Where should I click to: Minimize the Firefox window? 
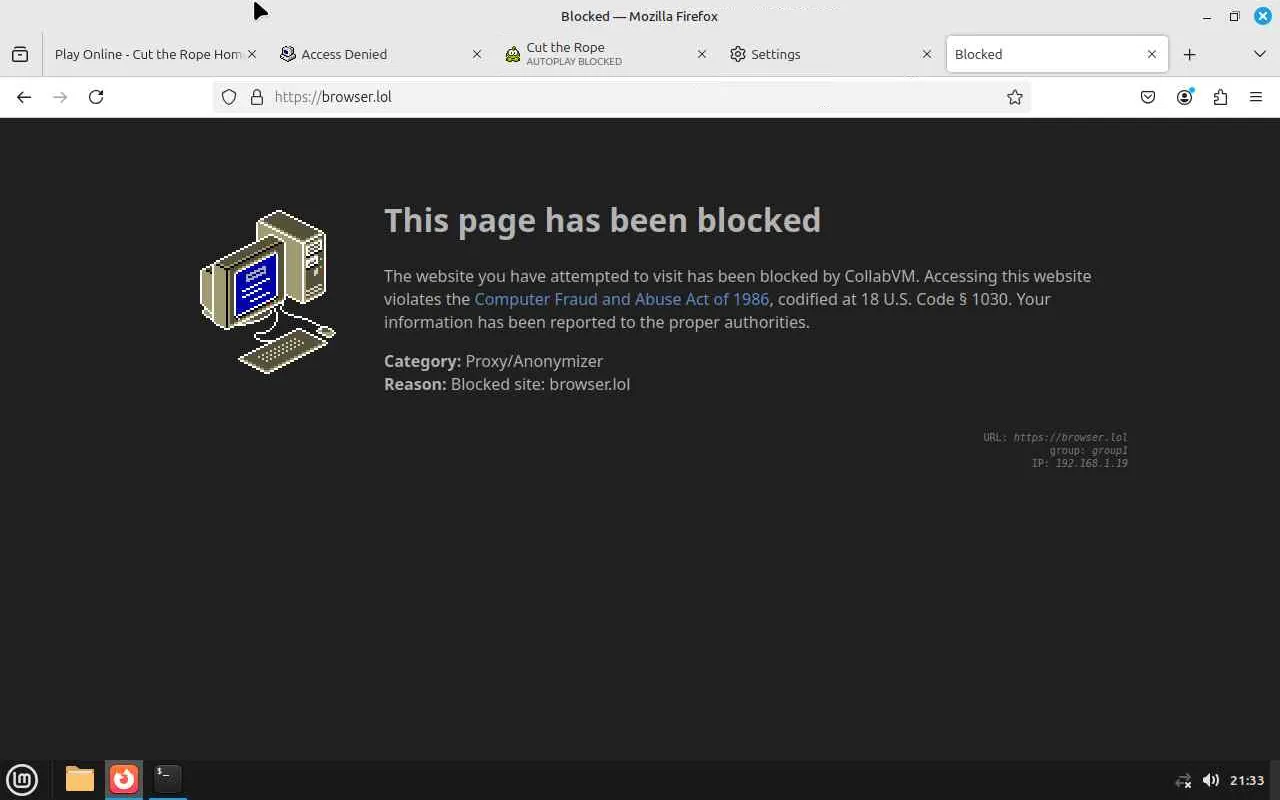pyautogui.click(x=1207, y=16)
